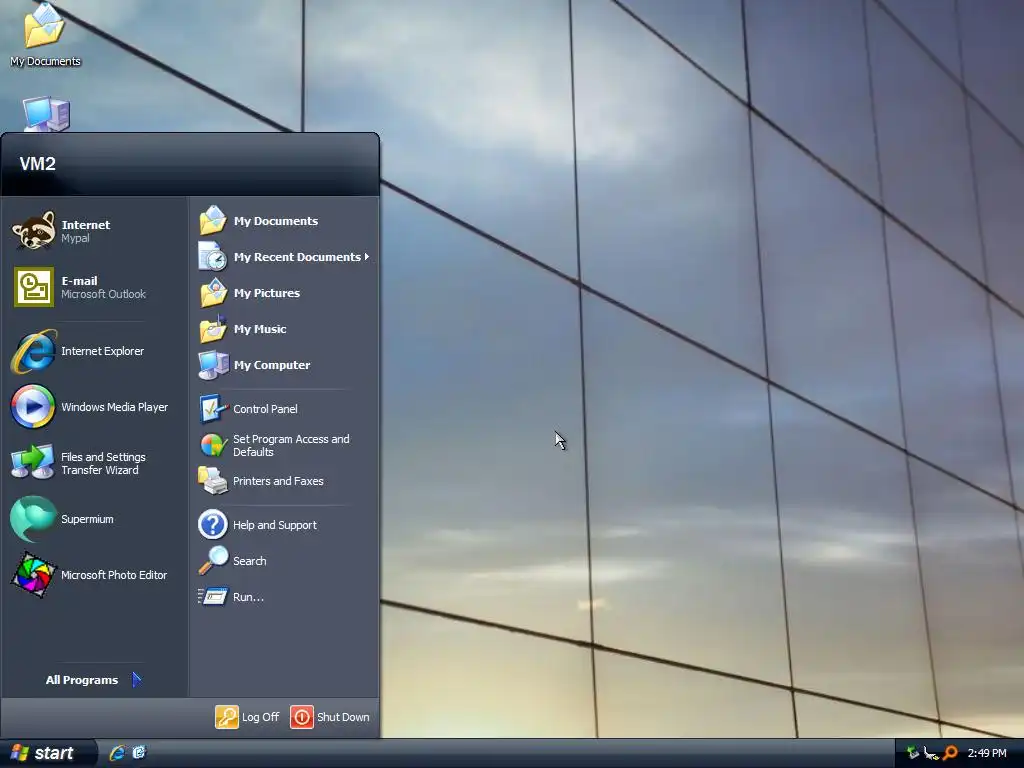
Task: Click the Microsoft Outlook subtitle text
Action: coord(103,295)
